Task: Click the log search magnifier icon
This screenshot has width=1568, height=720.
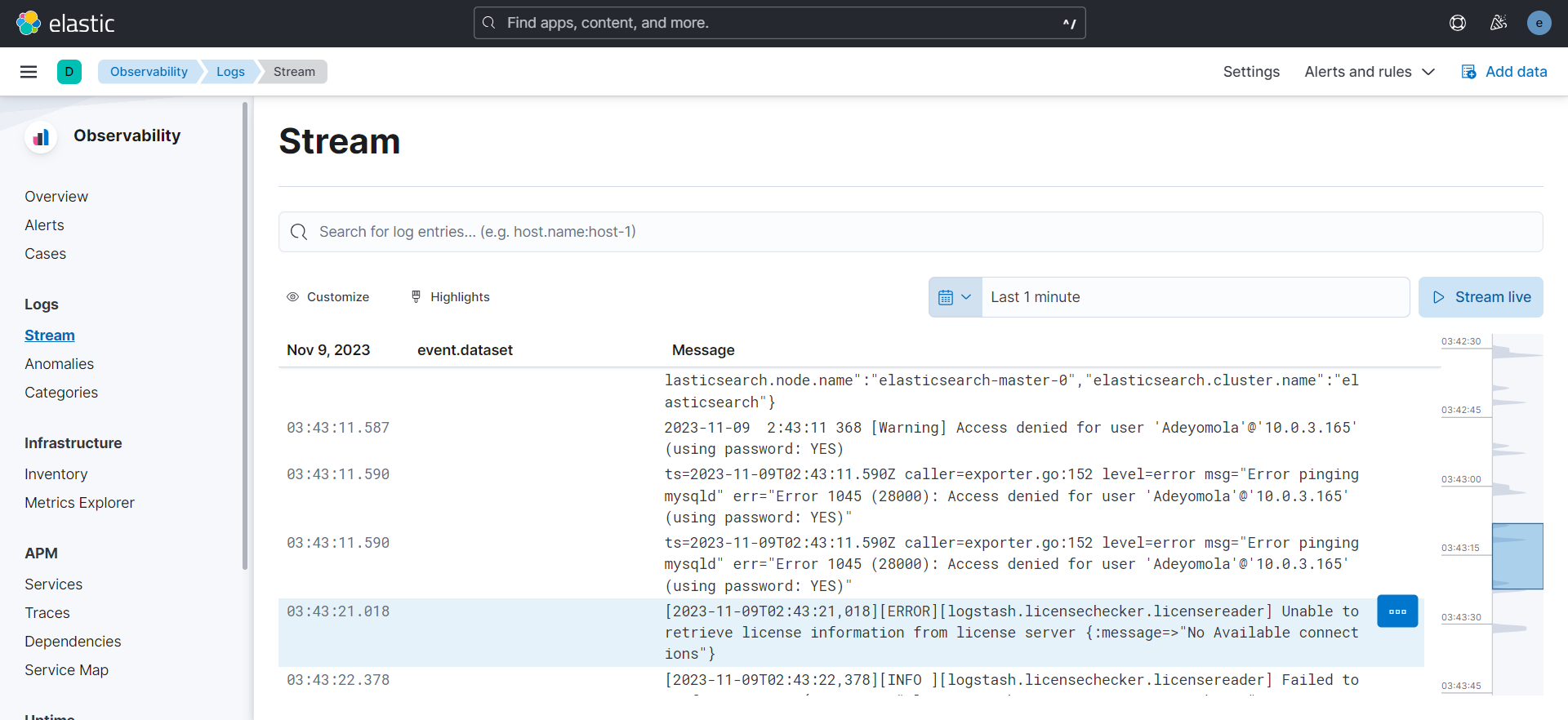Action: 299,232
